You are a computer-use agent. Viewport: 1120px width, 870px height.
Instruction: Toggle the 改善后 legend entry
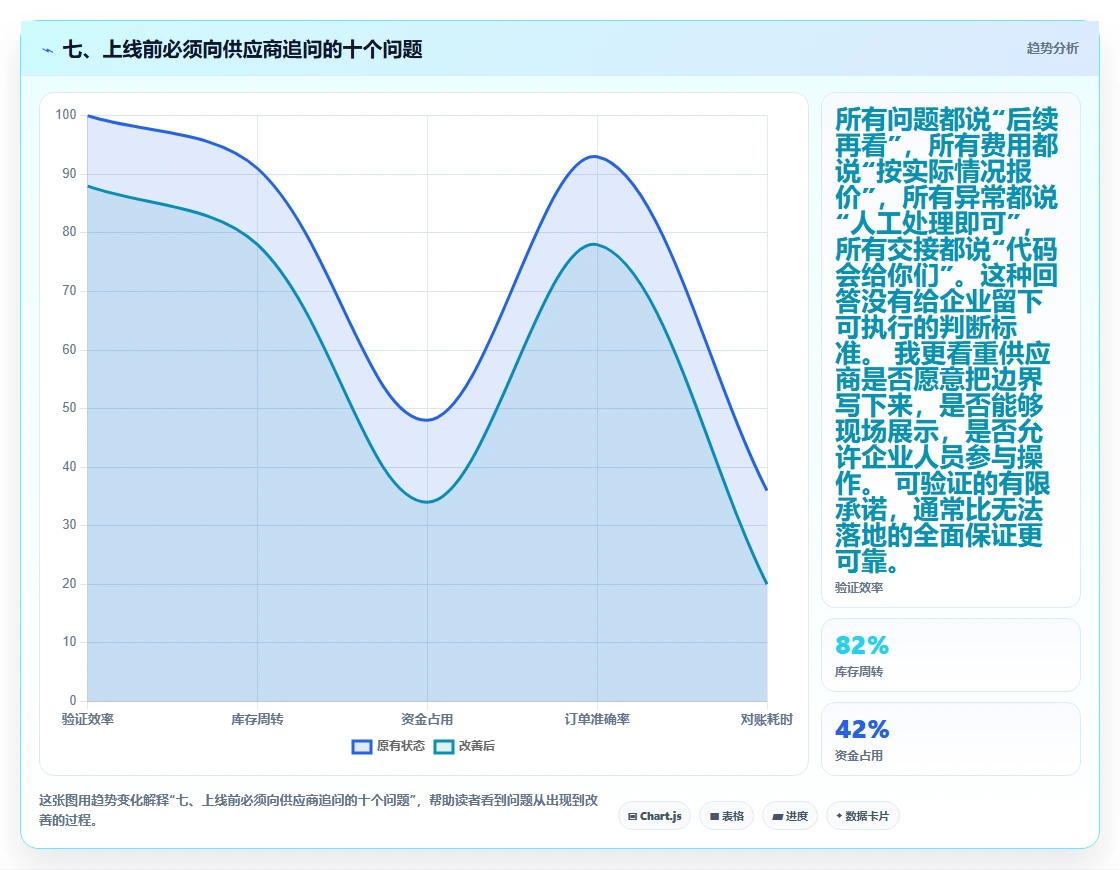click(464, 746)
